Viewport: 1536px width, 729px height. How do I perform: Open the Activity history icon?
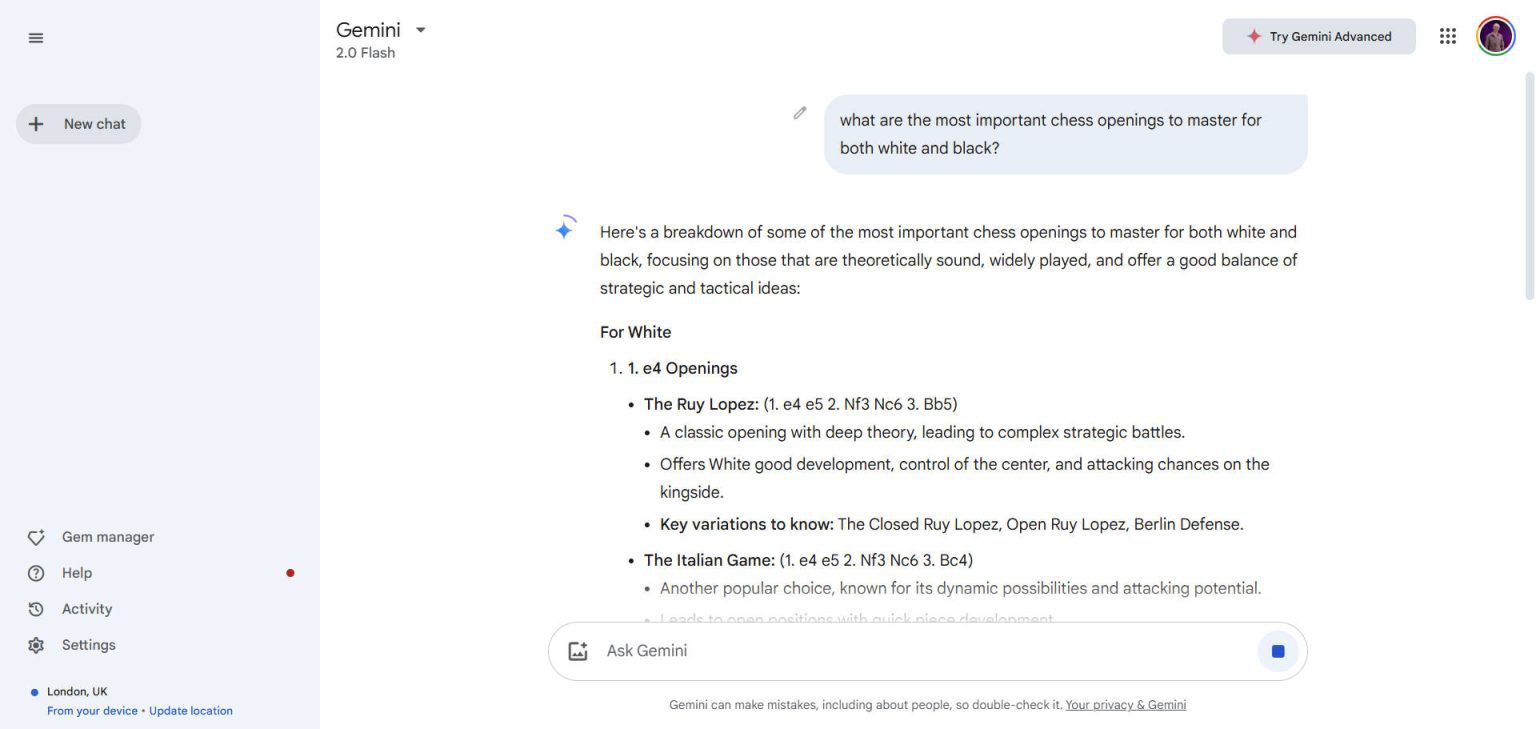point(36,608)
